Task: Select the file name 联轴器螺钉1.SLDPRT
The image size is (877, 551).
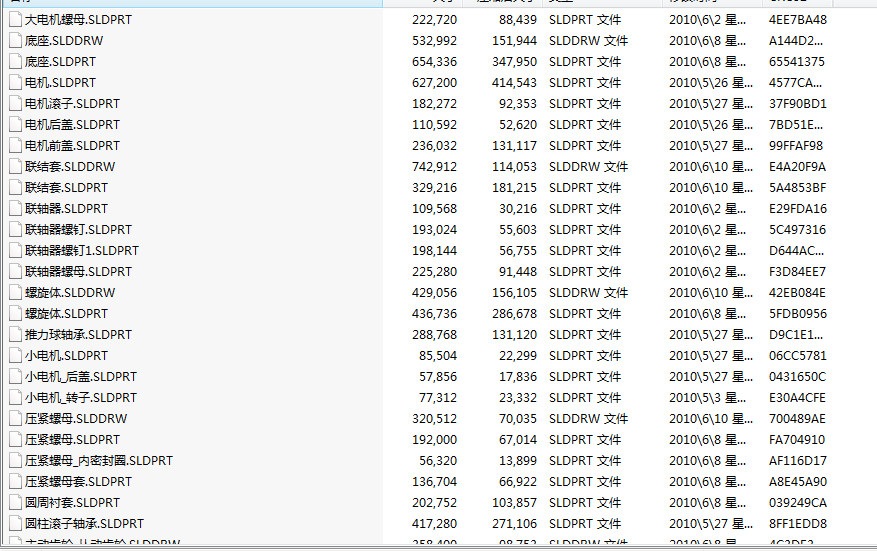Action: click(x=82, y=251)
